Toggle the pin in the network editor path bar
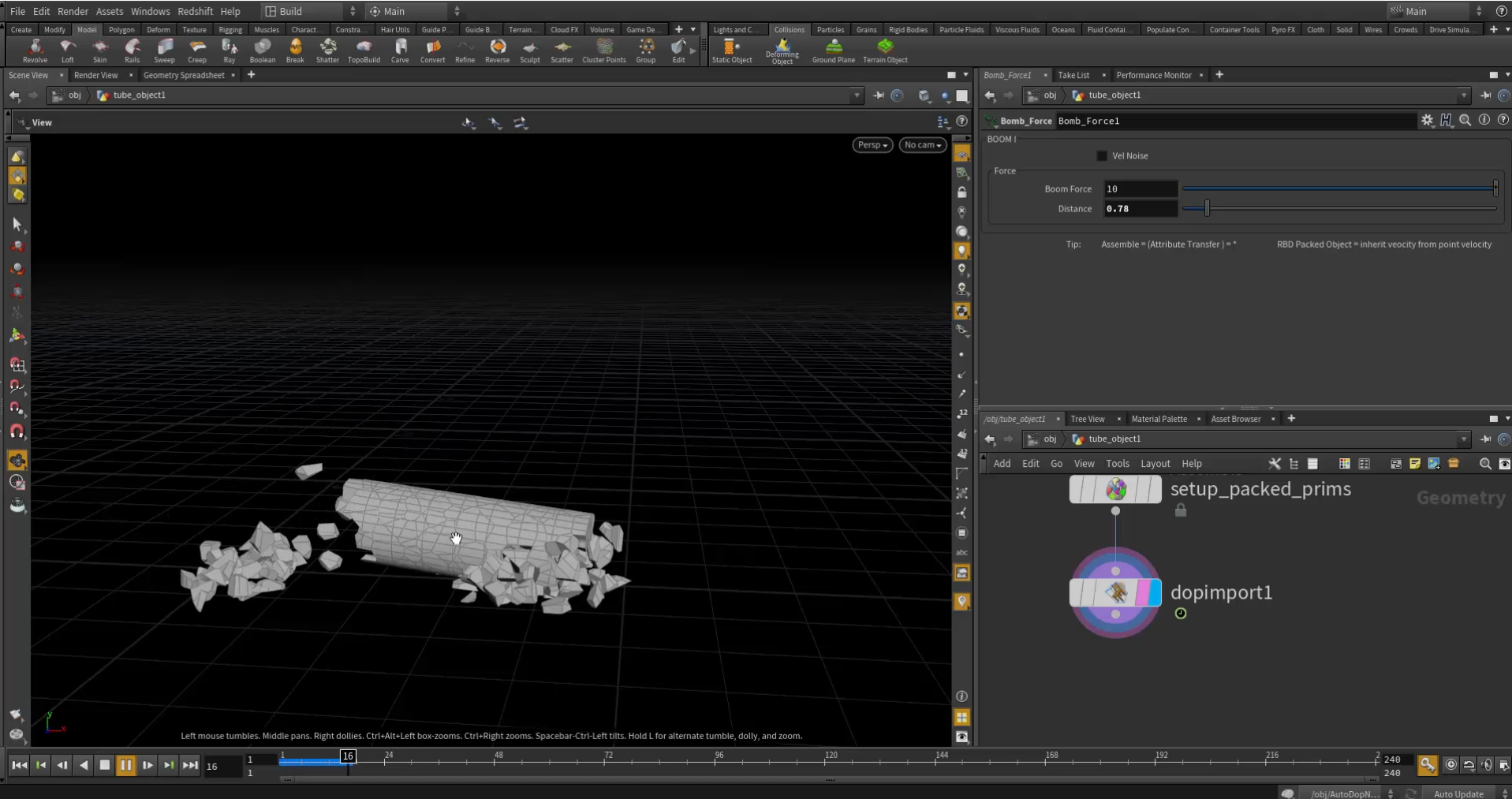The width and height of the screenshot is (1512, 799). (x=1485, y=439)
